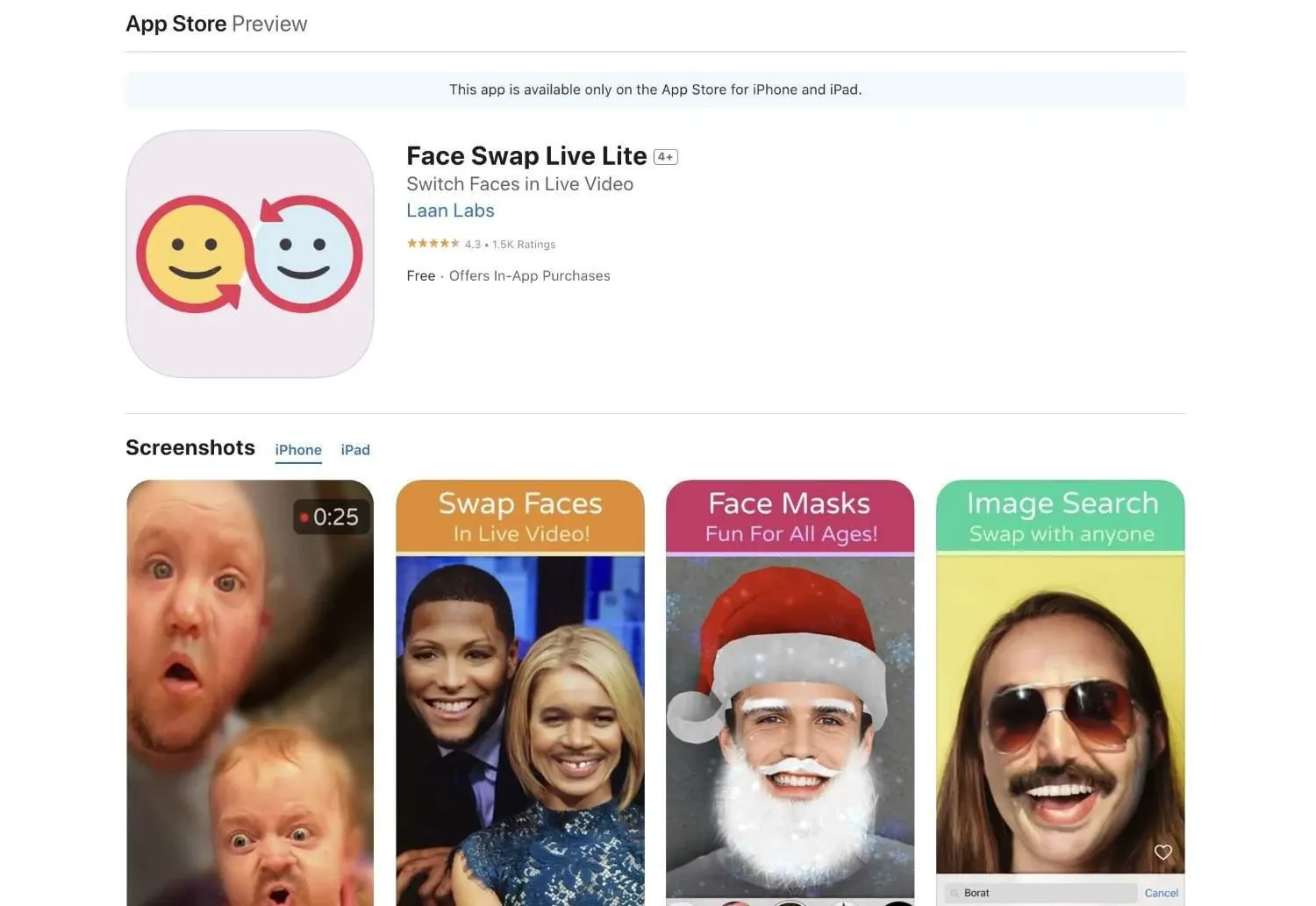The width and height of the screenshot is (1316, 906).
Task: Click the heart icon in Image Search screenshot
Action: pyautogui.click(x=1163, y=852)
